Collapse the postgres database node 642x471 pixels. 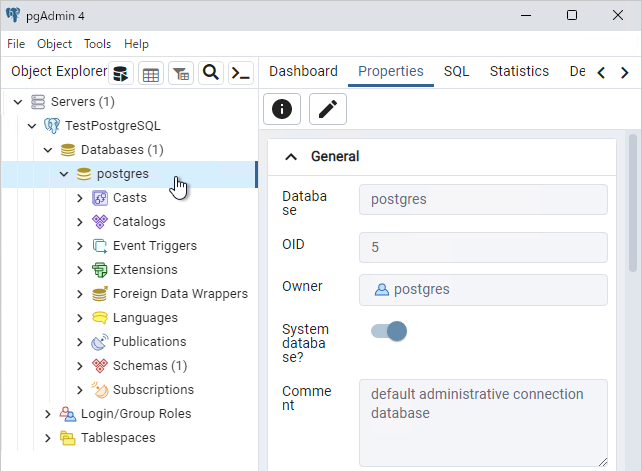pos(64,174)
